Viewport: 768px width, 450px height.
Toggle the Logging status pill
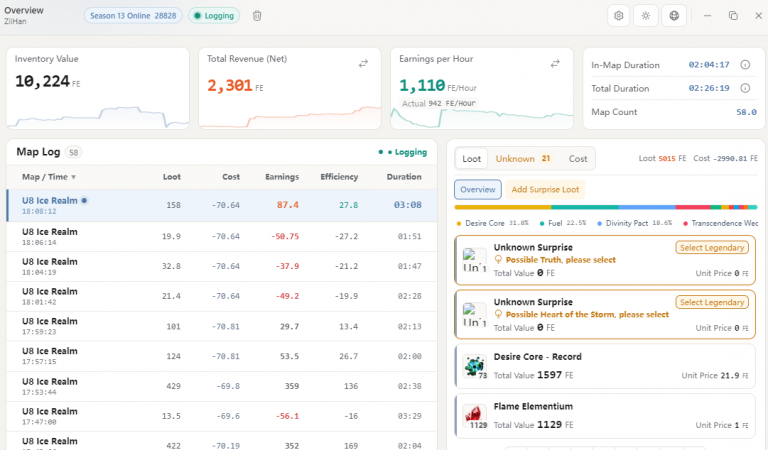(x=214, y=16)
